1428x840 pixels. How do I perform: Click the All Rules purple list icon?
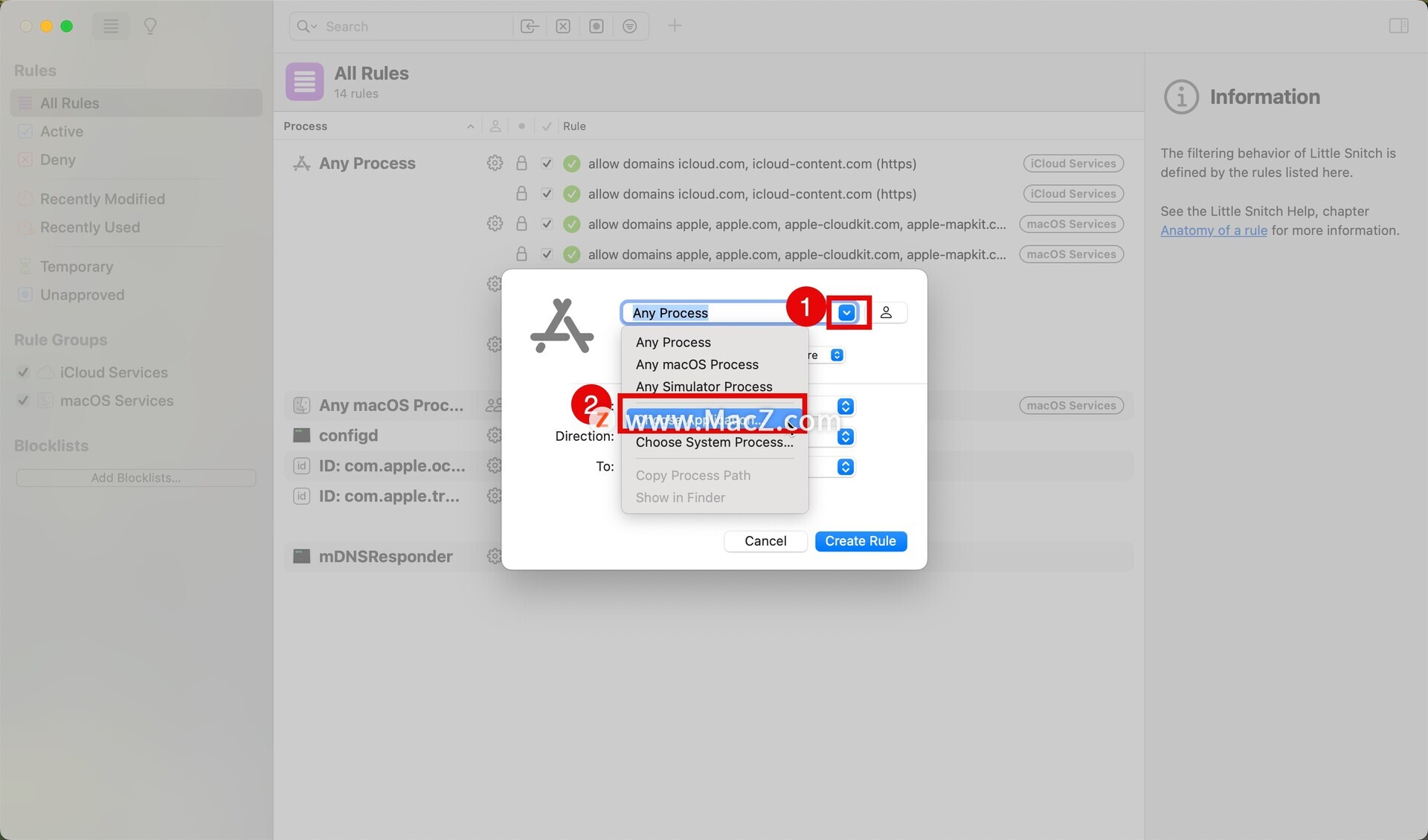[305, 82]
